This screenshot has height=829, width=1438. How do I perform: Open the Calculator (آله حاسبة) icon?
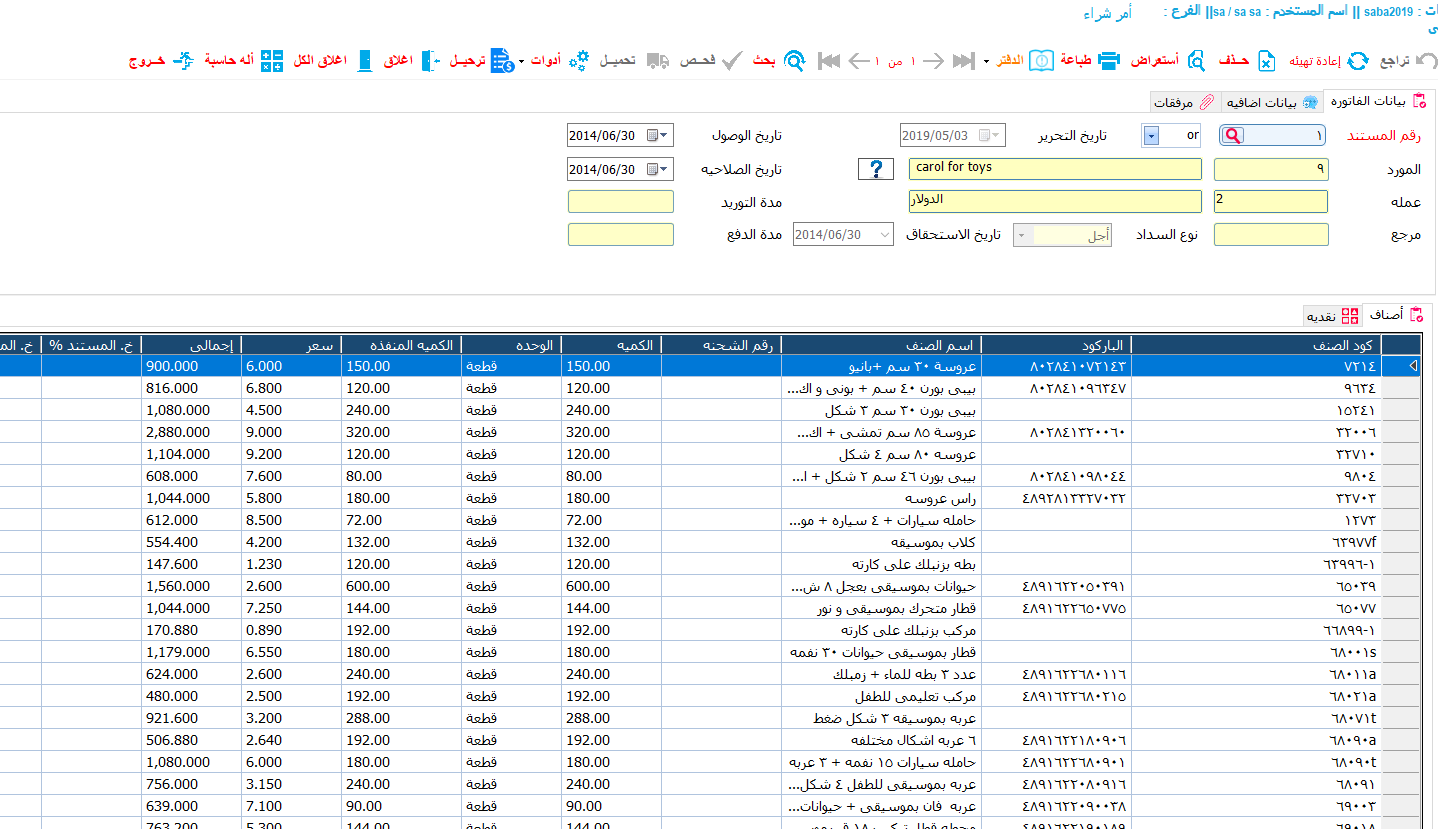tap(272, 61)
